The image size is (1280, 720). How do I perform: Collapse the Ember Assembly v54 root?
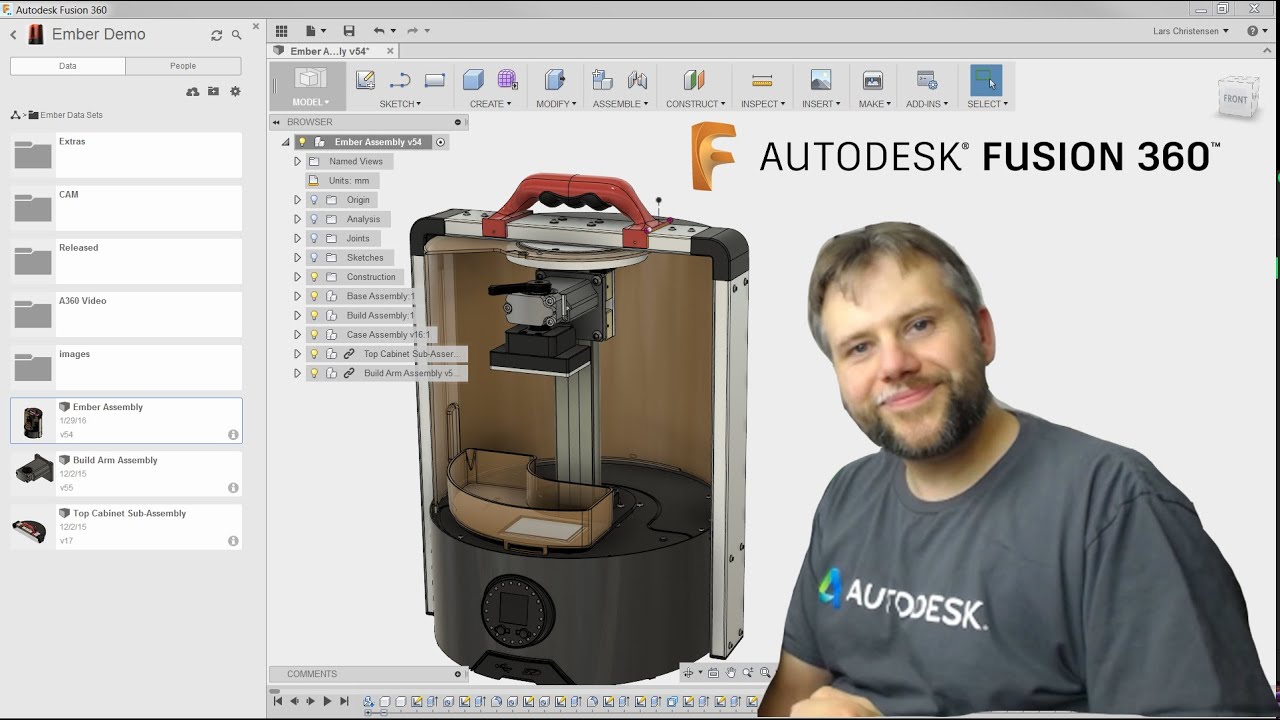pyautogui.click(x=285, y=142)
